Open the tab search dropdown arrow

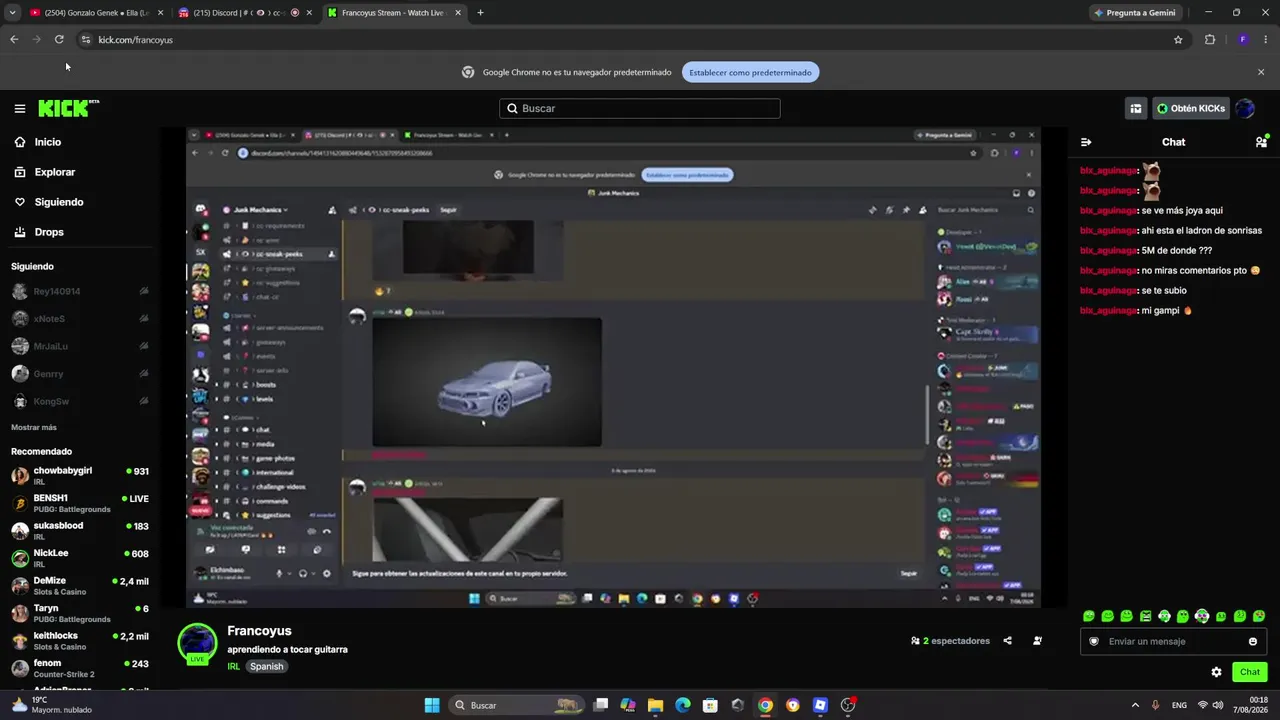12,13
